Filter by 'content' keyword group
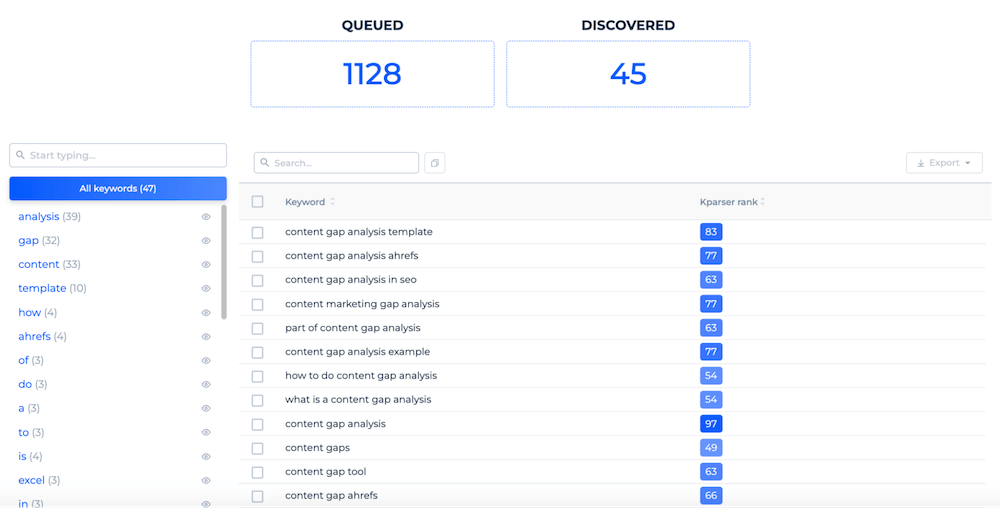The height and width of the screenshot is (508, 1000). (x=49, y=265)
